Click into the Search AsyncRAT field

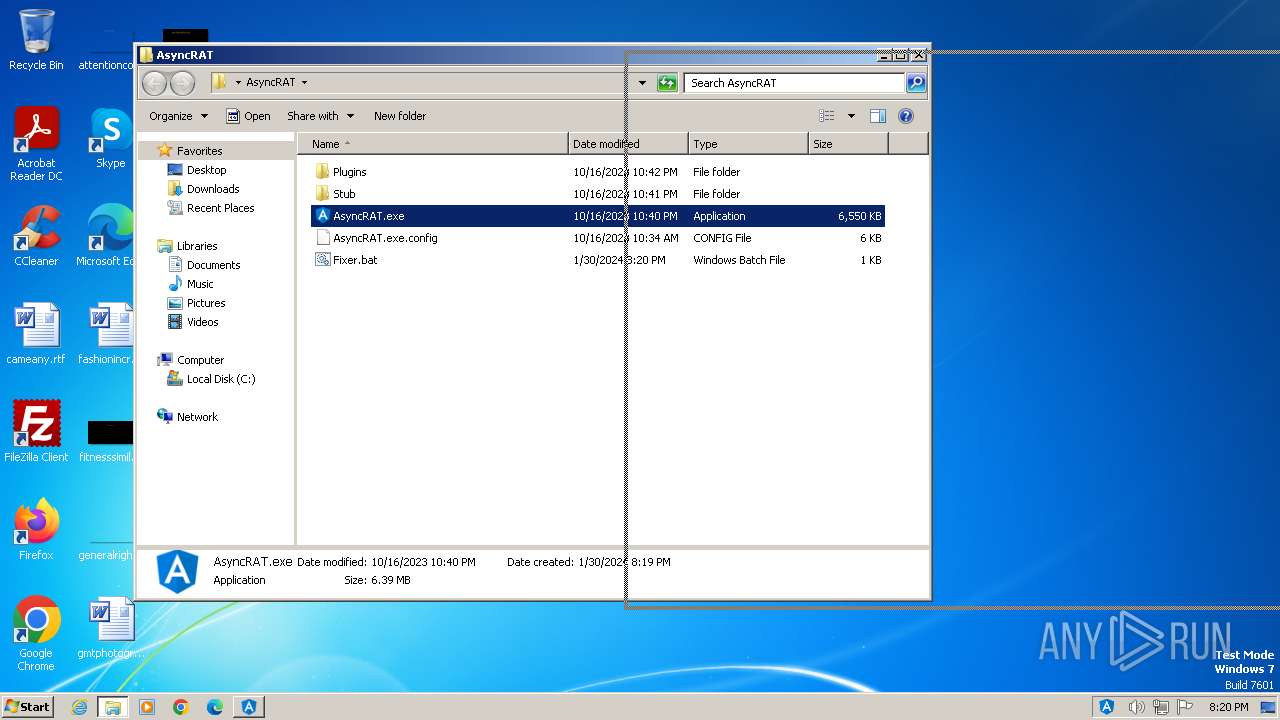point(795,83)
